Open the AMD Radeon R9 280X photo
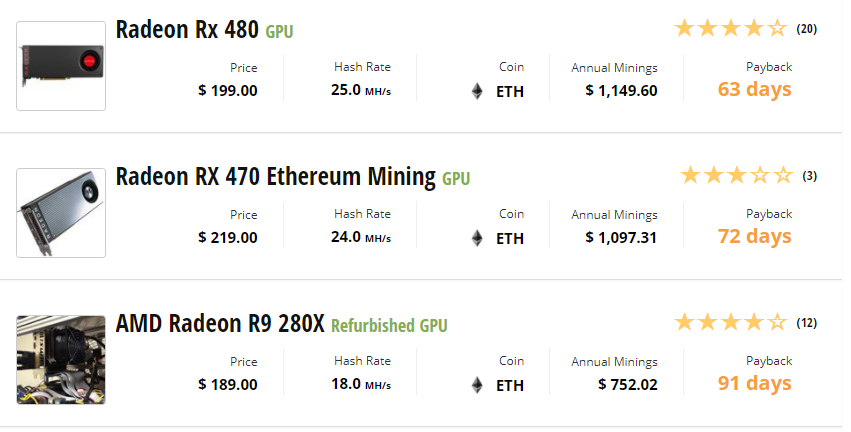 click(61, 360)
